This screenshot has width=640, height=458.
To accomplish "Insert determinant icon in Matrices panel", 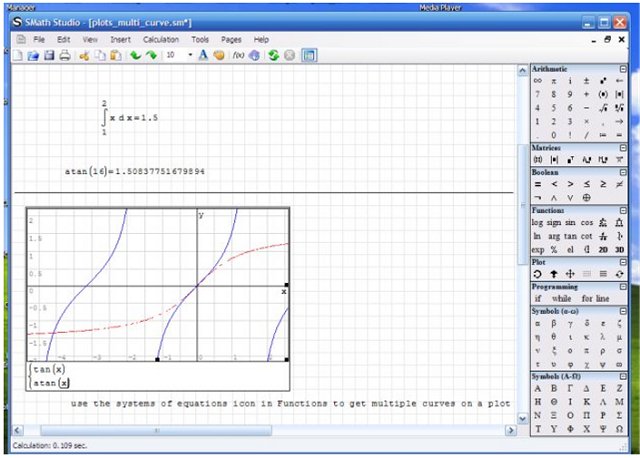I will tap(554, 160).
